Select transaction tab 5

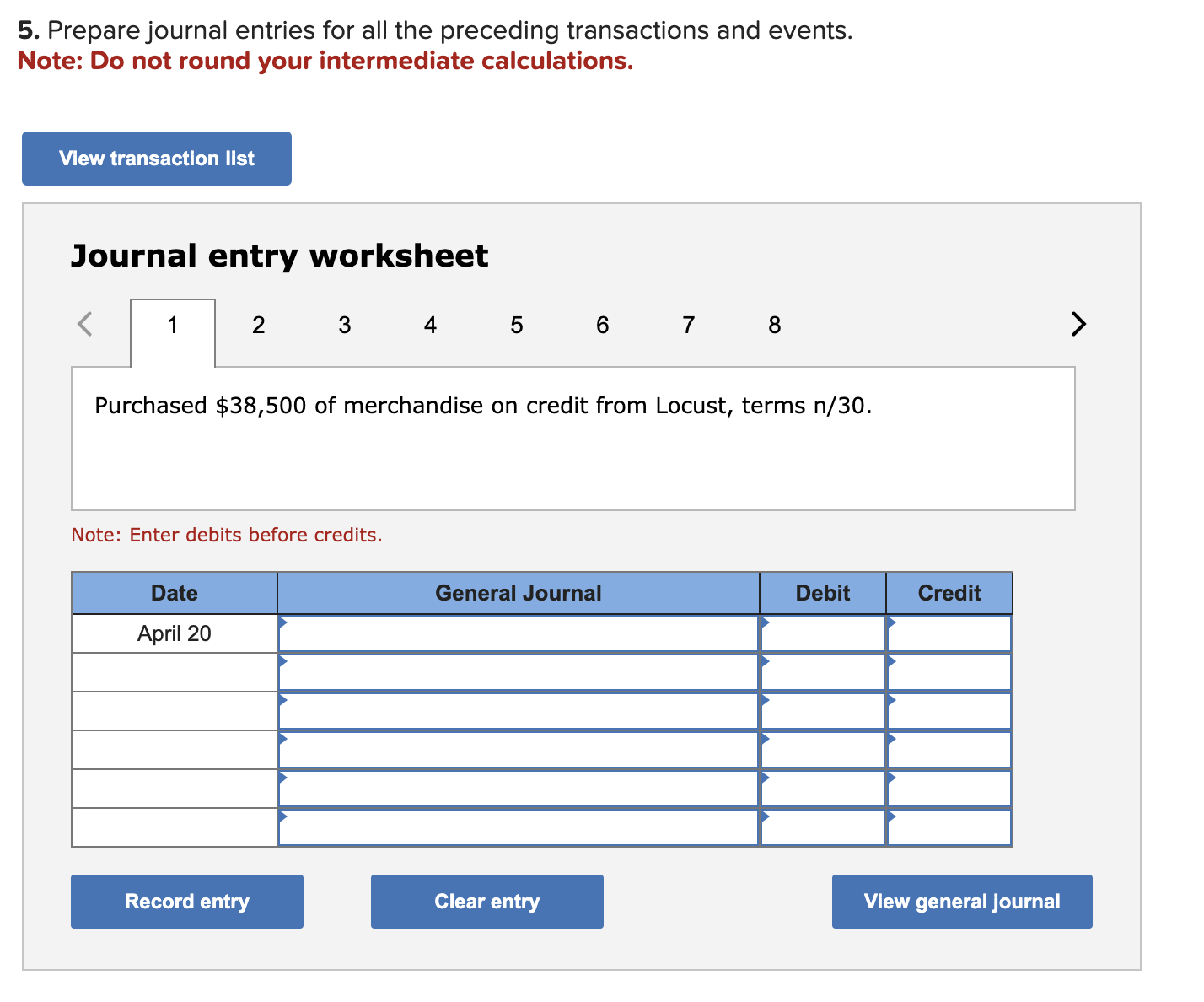(x=516, y=326)
